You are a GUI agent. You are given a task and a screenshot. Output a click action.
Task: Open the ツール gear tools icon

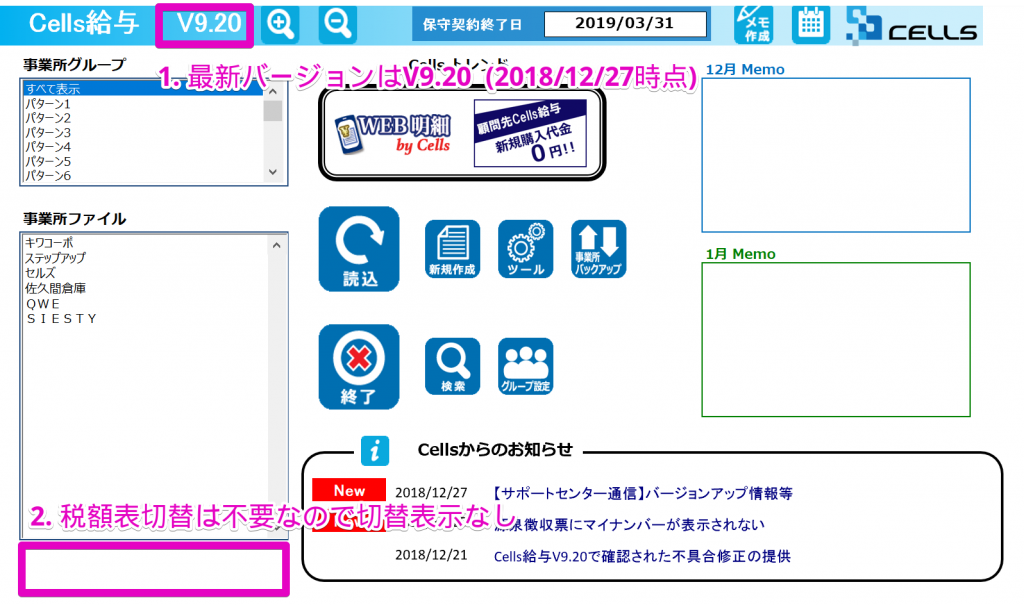pos(526,249)
